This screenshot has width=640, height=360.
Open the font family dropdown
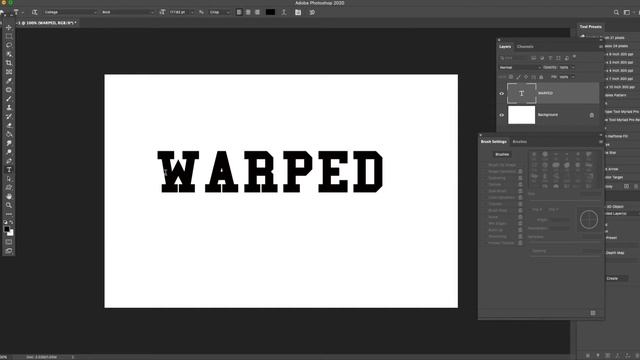(x=71, y=12)
